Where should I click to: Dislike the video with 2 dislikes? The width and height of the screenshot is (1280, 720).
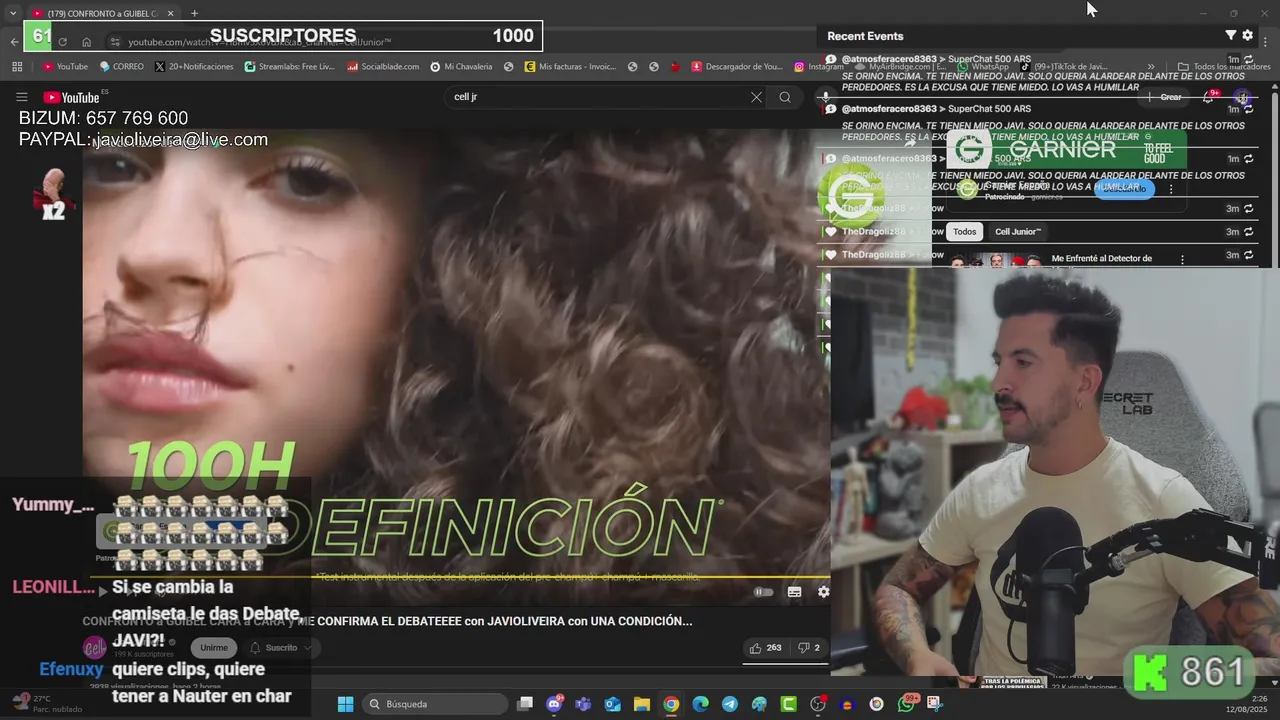(808, 648)
